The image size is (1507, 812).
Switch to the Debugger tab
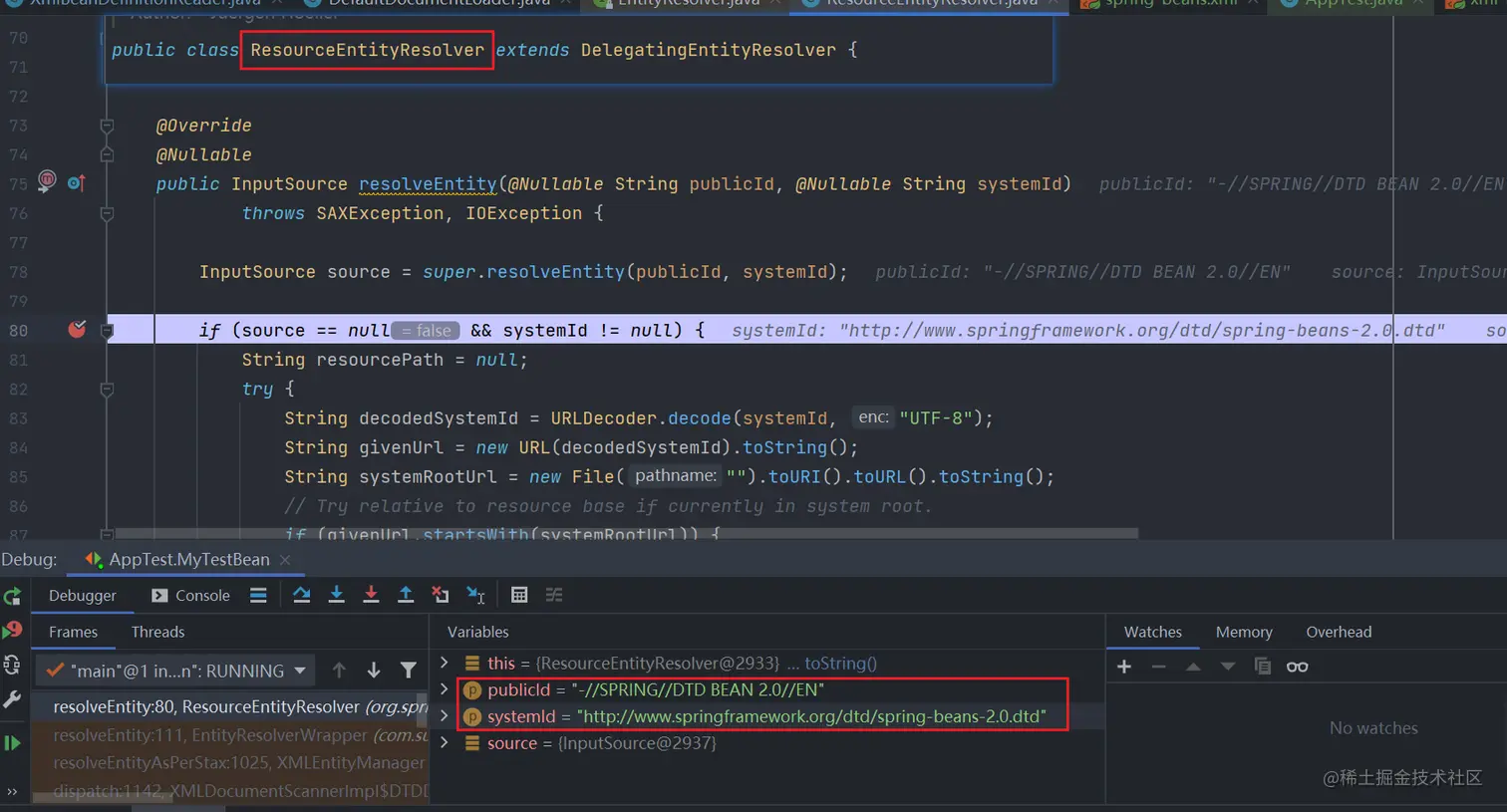(x=83, y=595)
